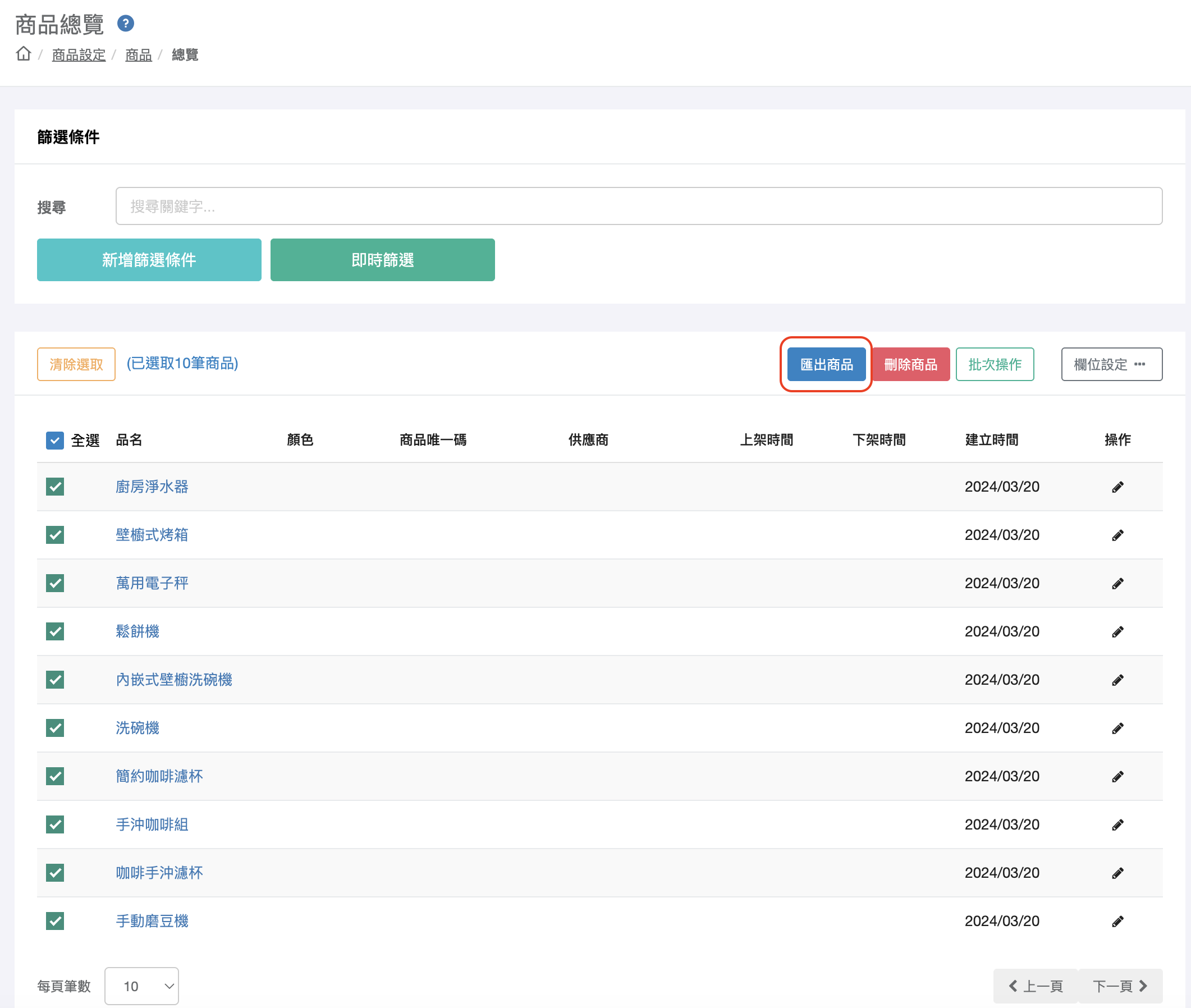Uncheck the 洗碗機 row checkbox
1191x1008 pixels.
pyautogui.click(x=55, y=728)
